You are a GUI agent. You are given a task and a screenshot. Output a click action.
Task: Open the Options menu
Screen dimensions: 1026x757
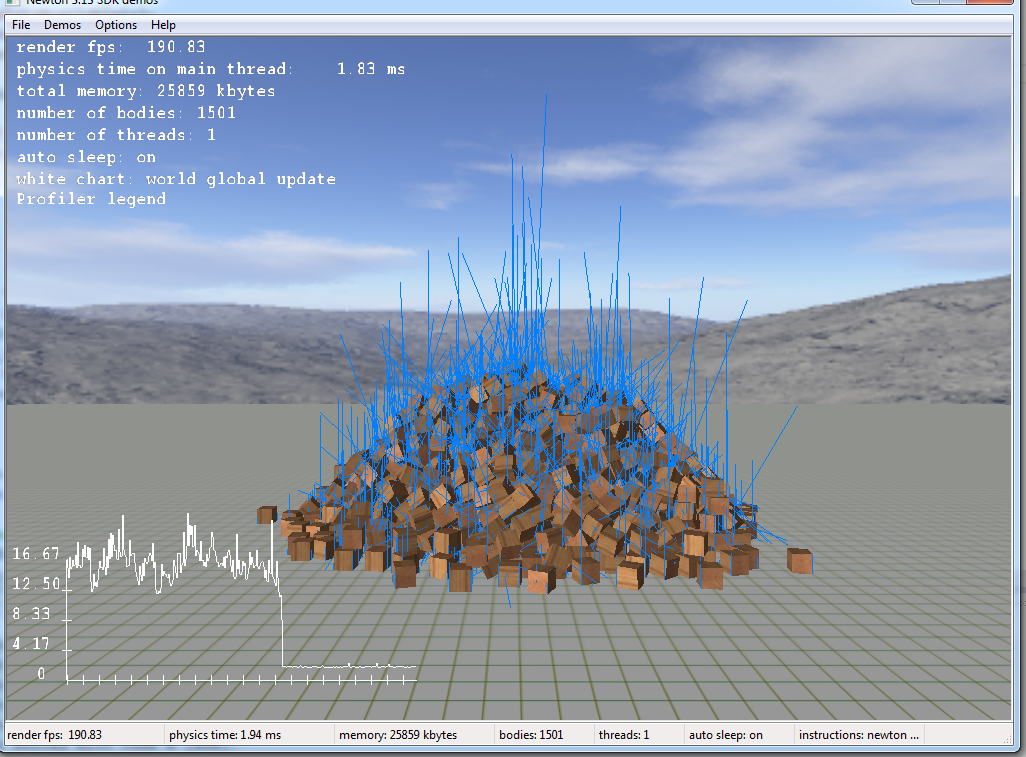pos(116,25)
